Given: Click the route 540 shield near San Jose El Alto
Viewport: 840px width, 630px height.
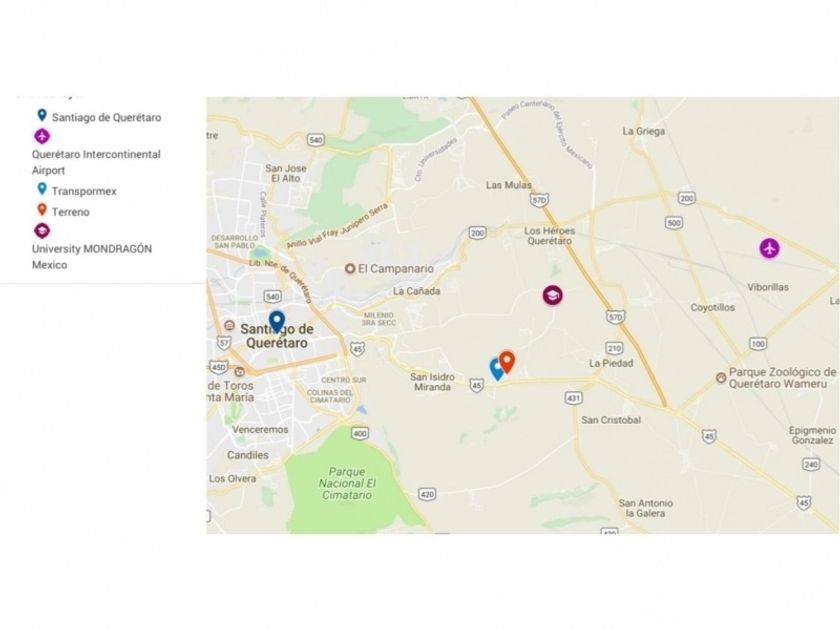Looking at the screenshot, I should click(x=316, y=140).
